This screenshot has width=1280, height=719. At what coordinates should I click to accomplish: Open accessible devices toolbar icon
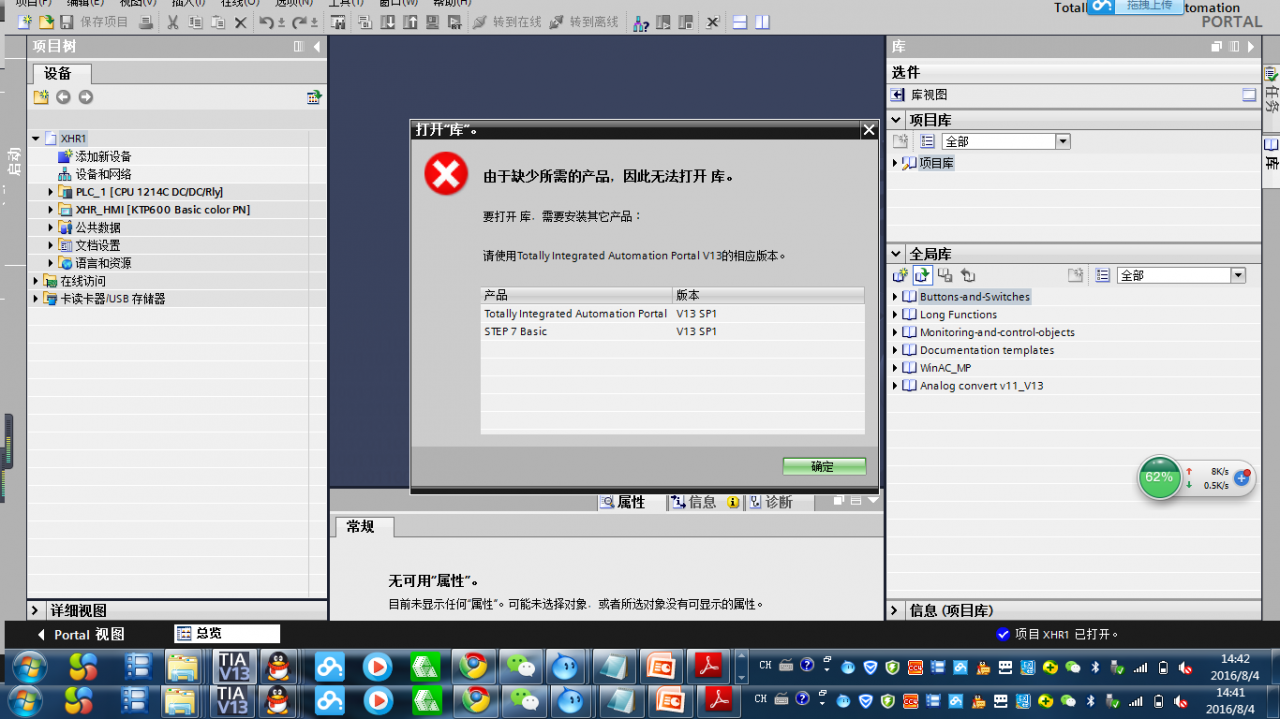pyautogui.click(x=640, y=22)
